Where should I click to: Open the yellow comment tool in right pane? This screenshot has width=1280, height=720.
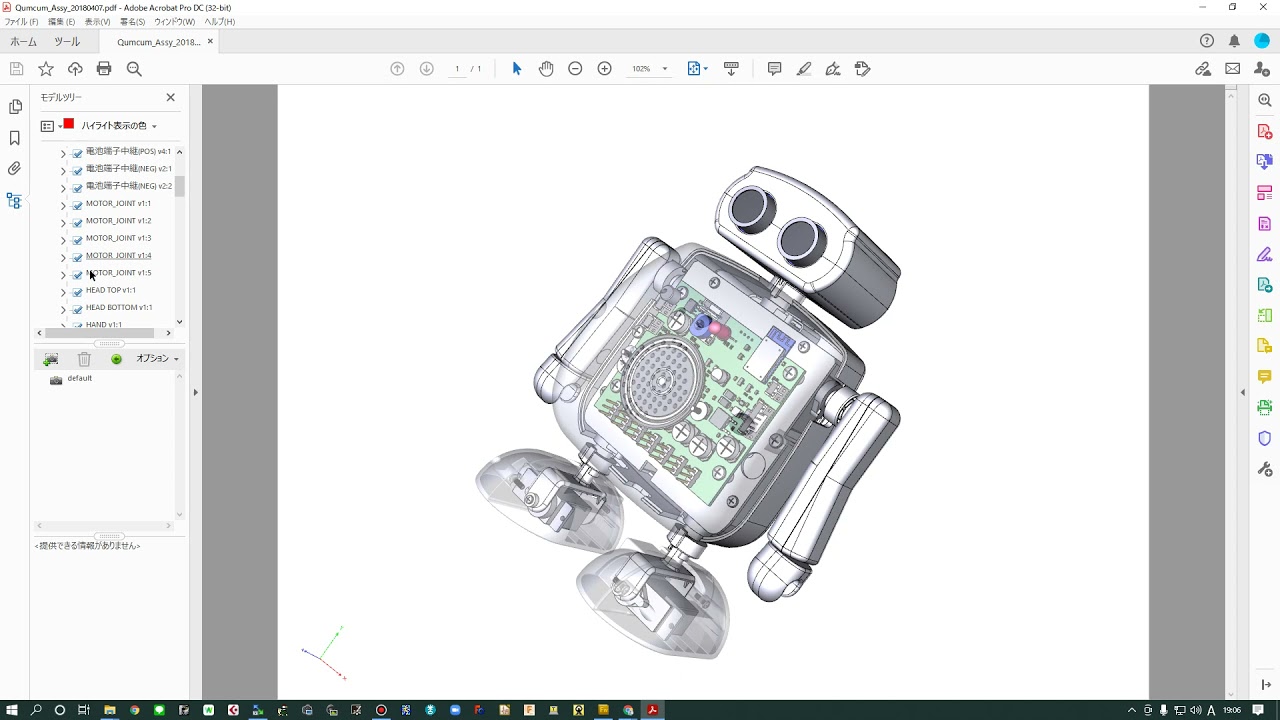1264,377
